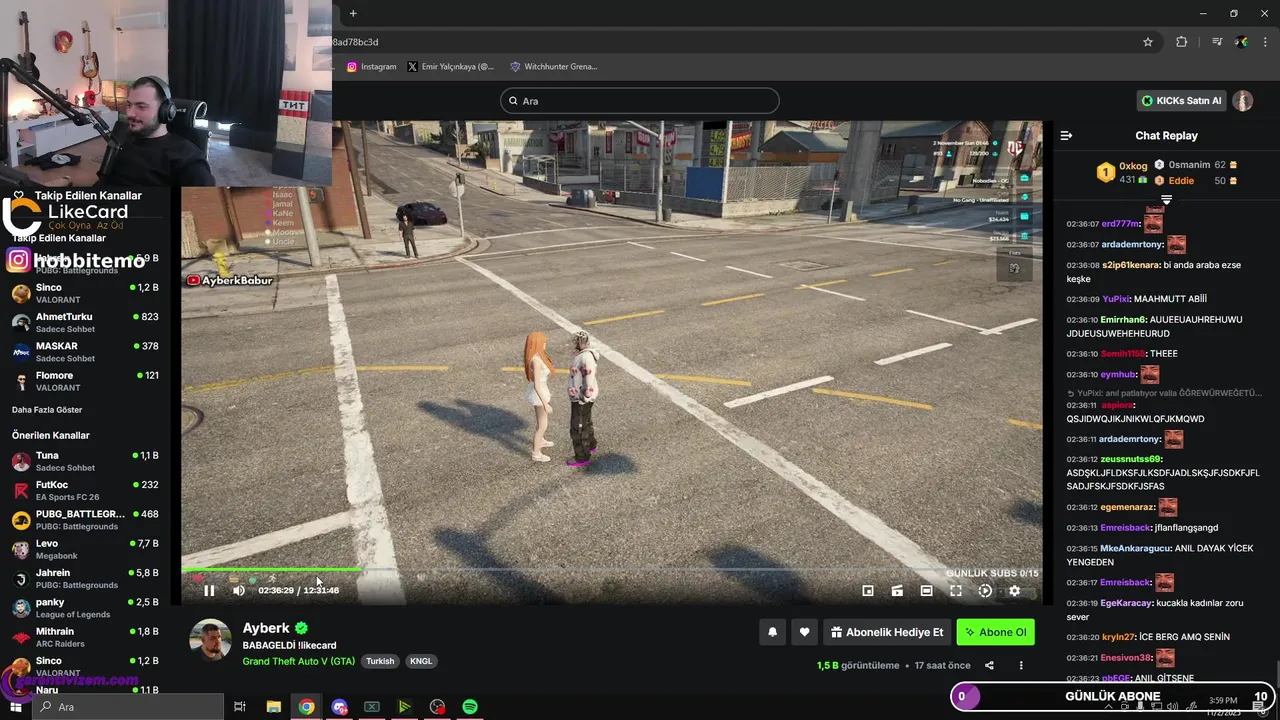Screen dimensions: 1280x720
Task: Switch to Chrome on the taskbar
Action: click(x=306, y=707)
